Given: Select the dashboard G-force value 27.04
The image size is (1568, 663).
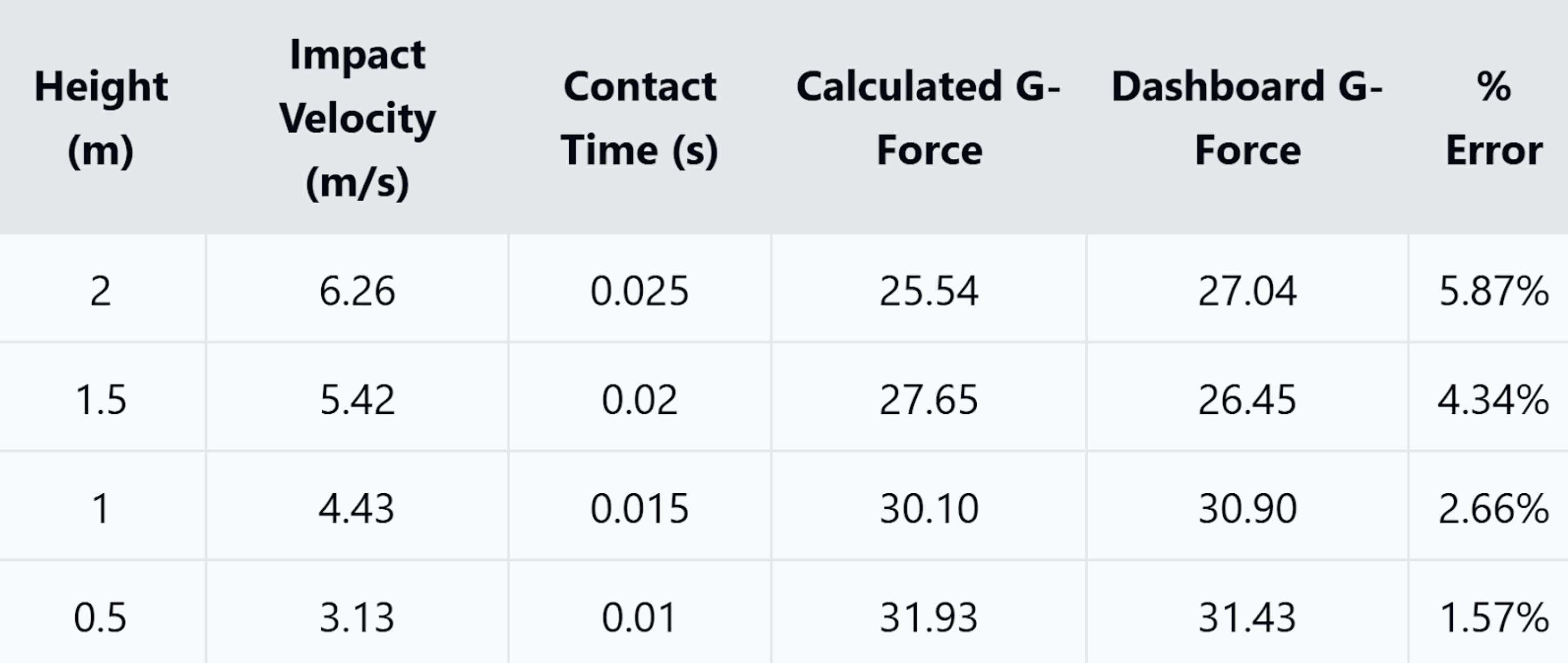Looking at the screenshot, I should [x=1247, y=291].
